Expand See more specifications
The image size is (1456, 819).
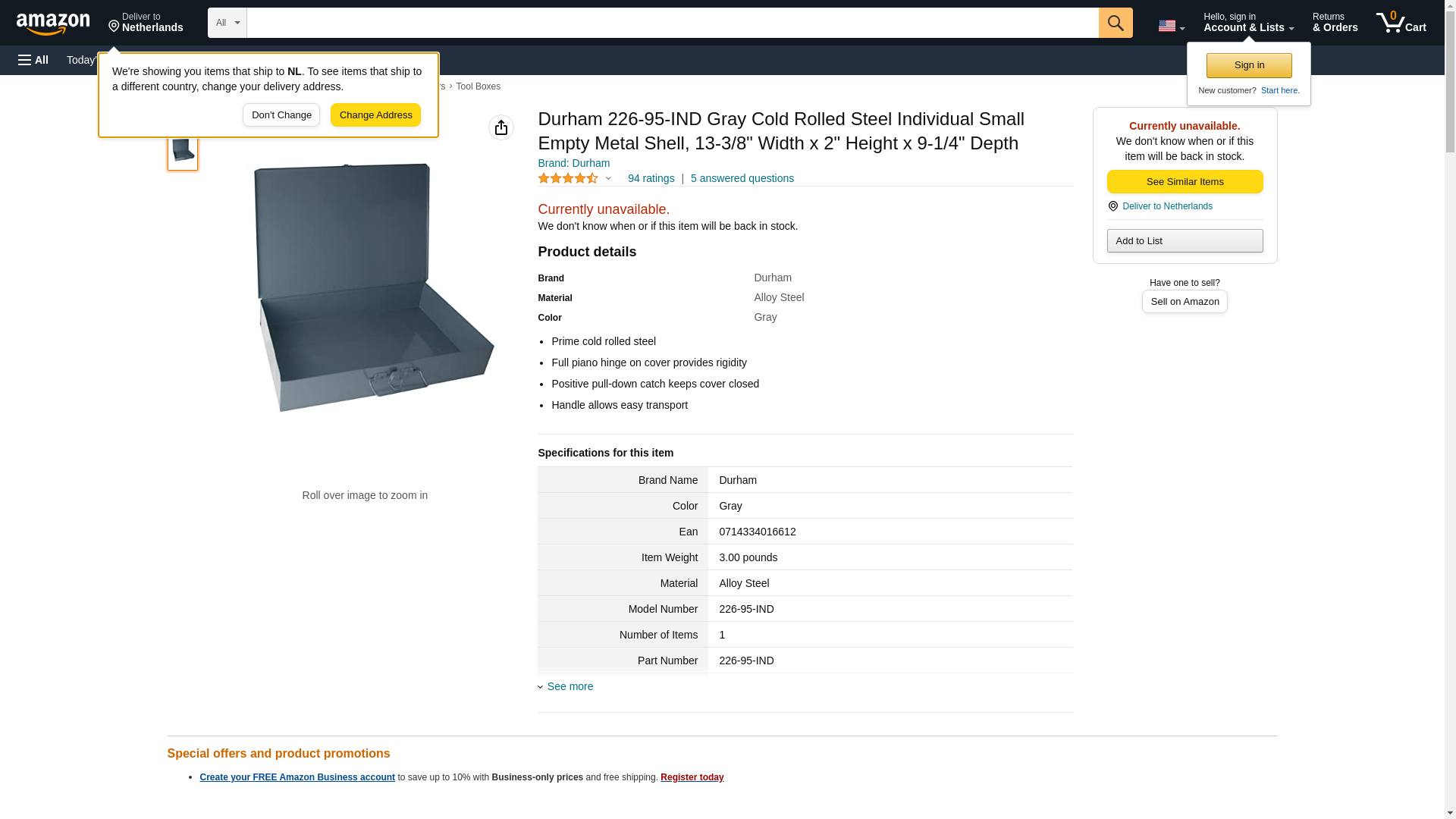point(569,686)
